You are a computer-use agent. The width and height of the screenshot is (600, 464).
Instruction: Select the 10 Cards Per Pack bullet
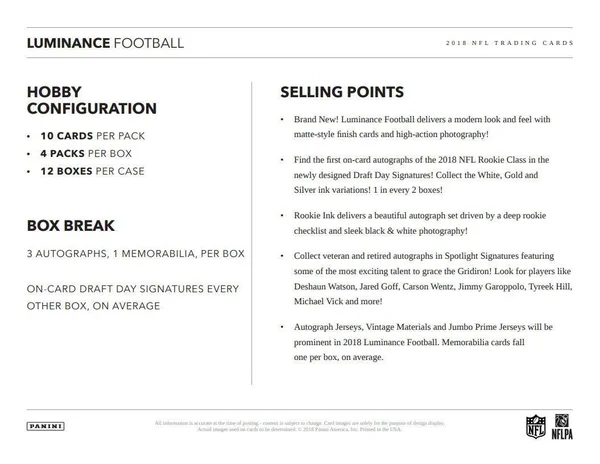pos(93,136)
